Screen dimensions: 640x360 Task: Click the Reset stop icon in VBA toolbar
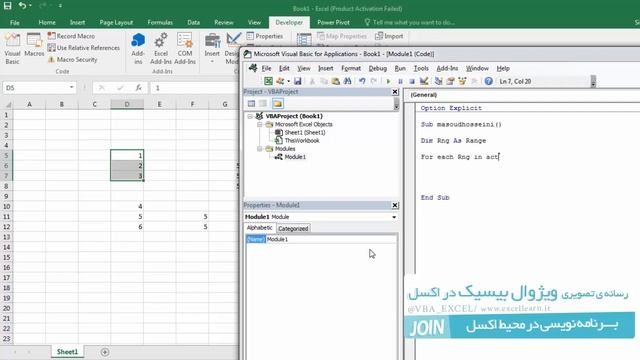(x=412, y=81)
